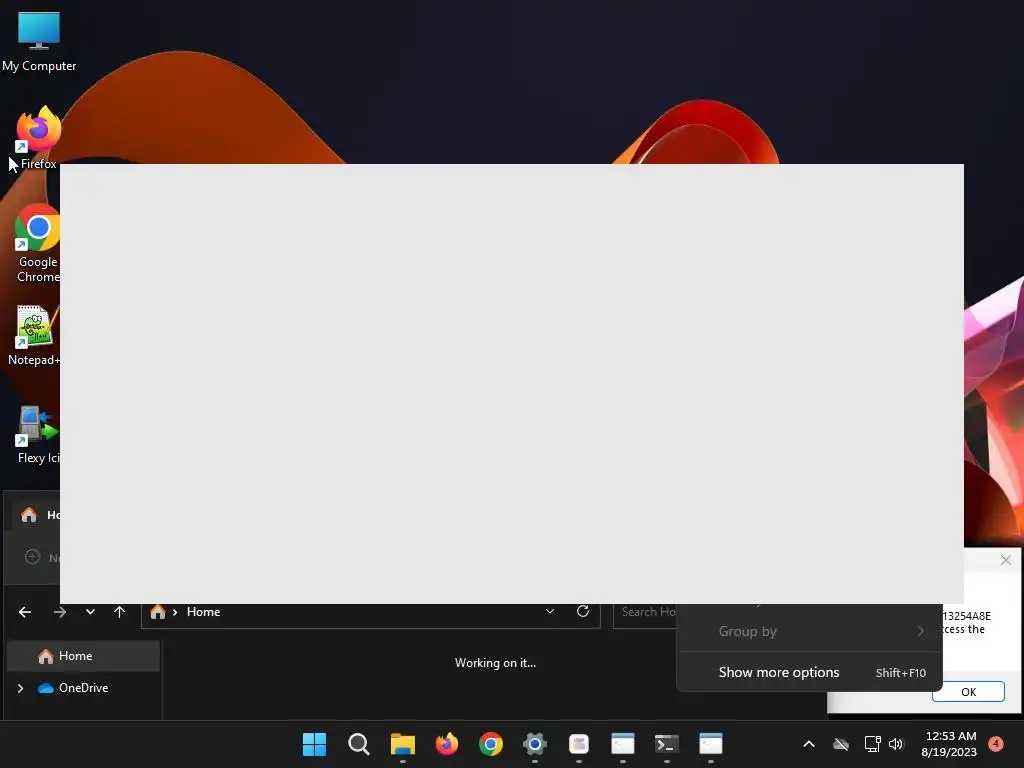Viewport: 1024px width, 768px height.
Task: Refresh the File Explorer view
Action: point(583,611)
